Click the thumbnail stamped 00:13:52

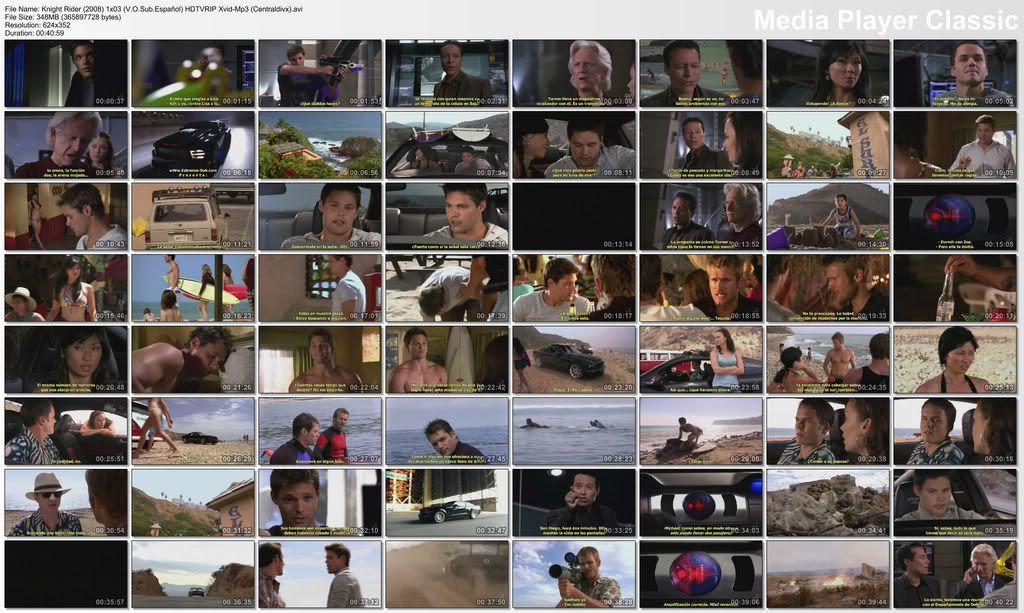click(x=701, y=216)
